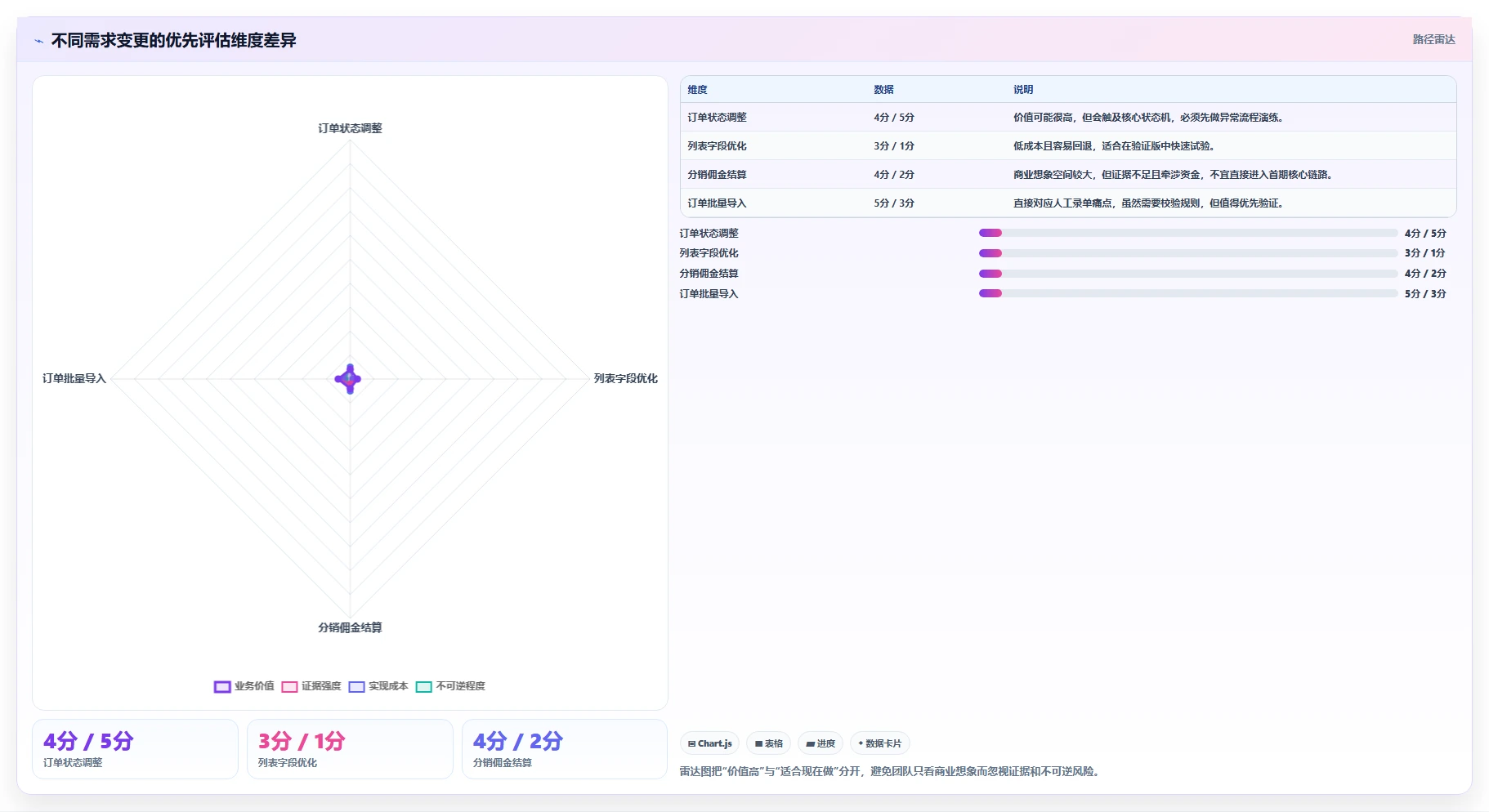The image size is (1489, 812).
Task: Click 列表字段优化 table row cell
Action: 717,146
